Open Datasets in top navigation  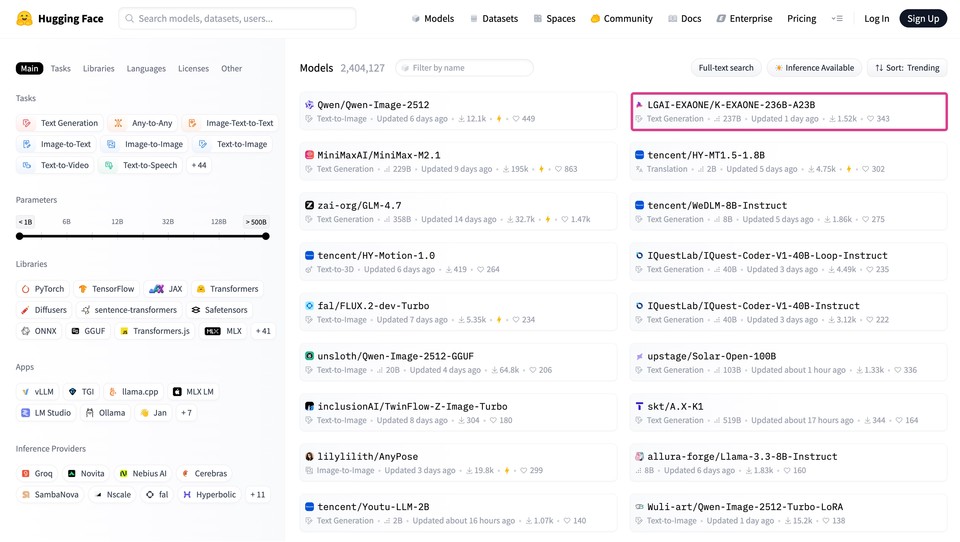(493, 18)
